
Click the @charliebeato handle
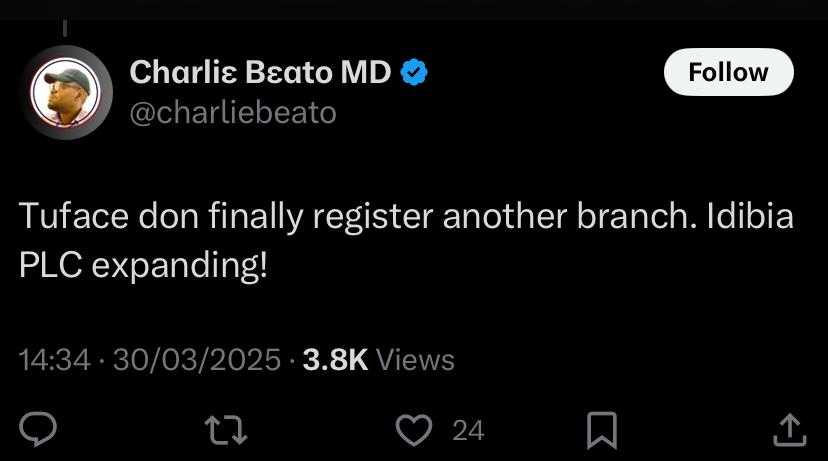coord(233,113)
